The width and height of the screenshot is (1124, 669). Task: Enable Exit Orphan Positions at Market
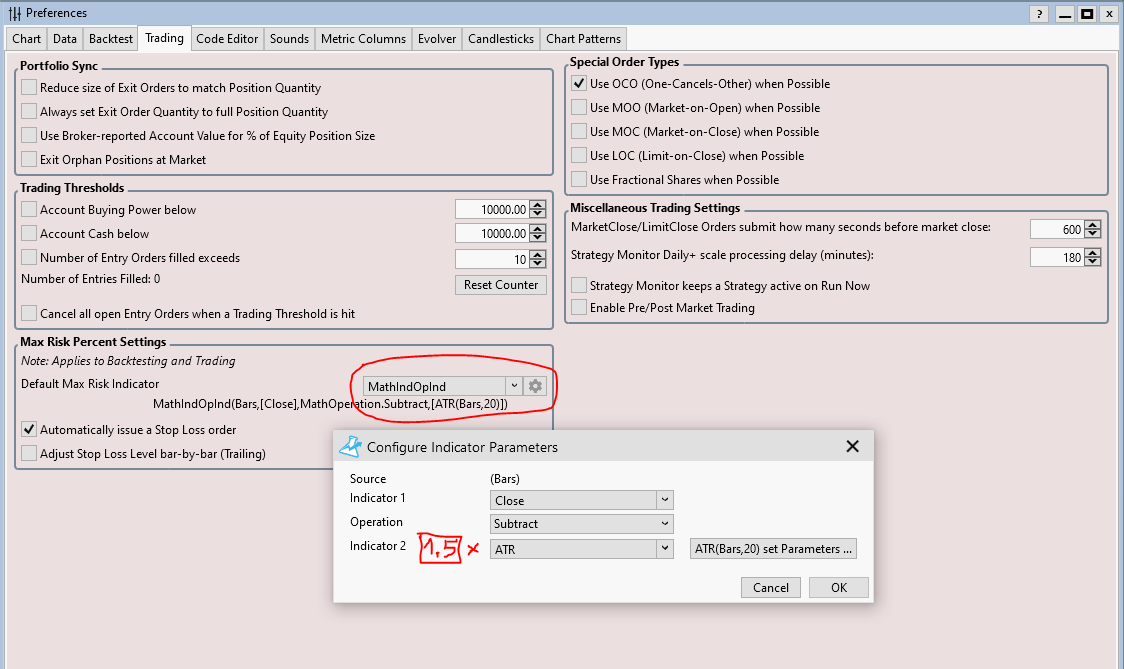click(x=29, y=160)
